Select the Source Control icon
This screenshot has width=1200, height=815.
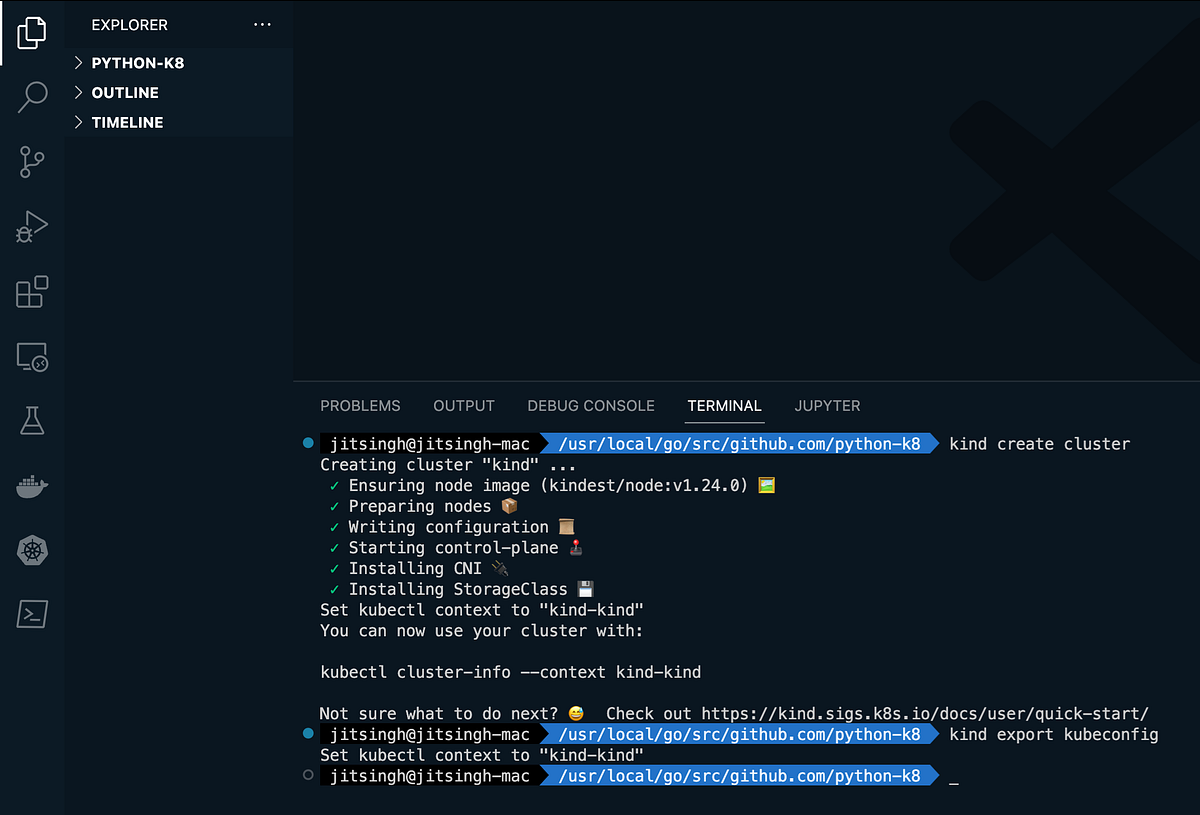(32, 161)
